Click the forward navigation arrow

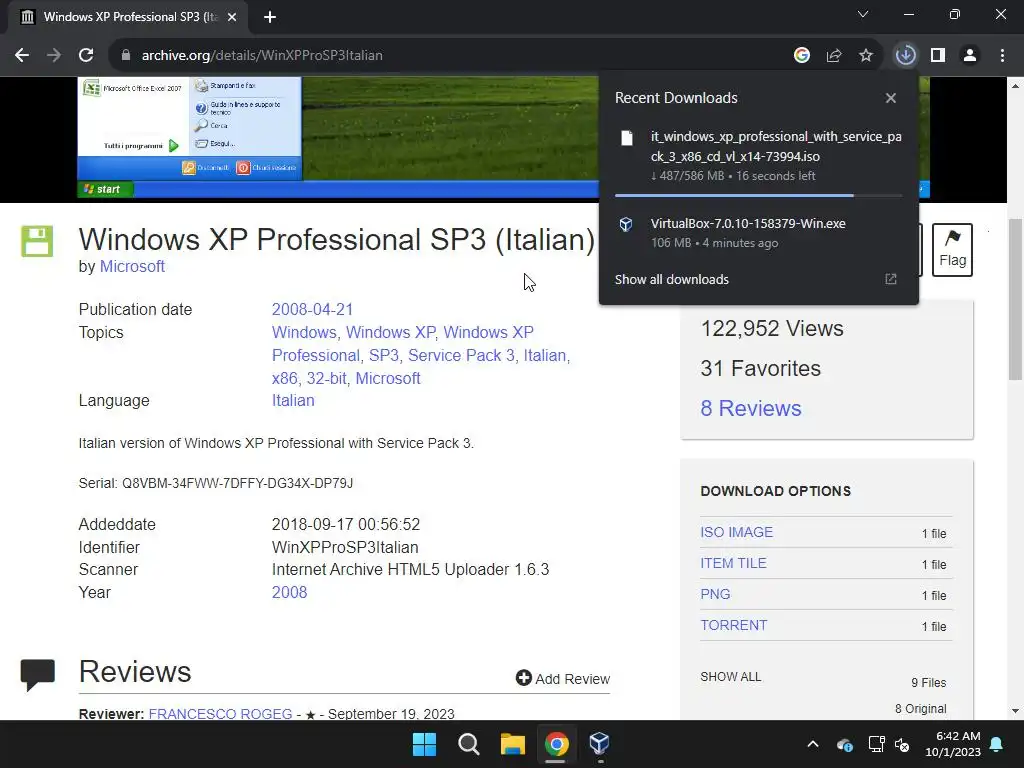(x=54, y=56)
